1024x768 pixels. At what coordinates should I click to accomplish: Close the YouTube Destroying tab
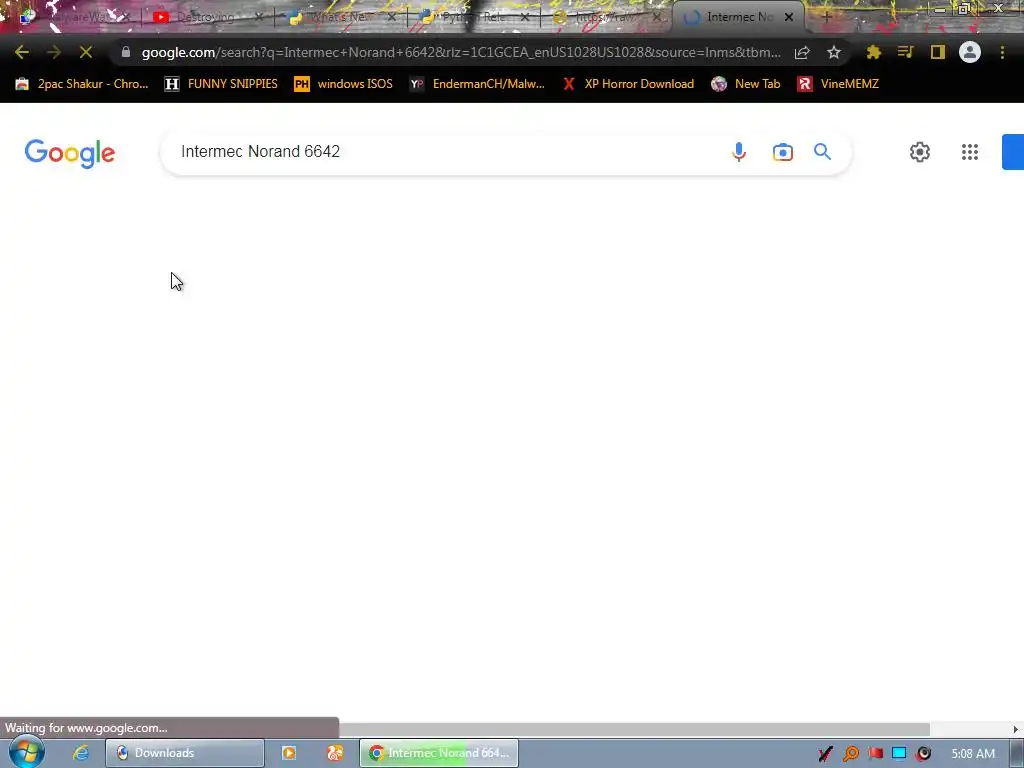pyautogui.click(x=259, y=18)
